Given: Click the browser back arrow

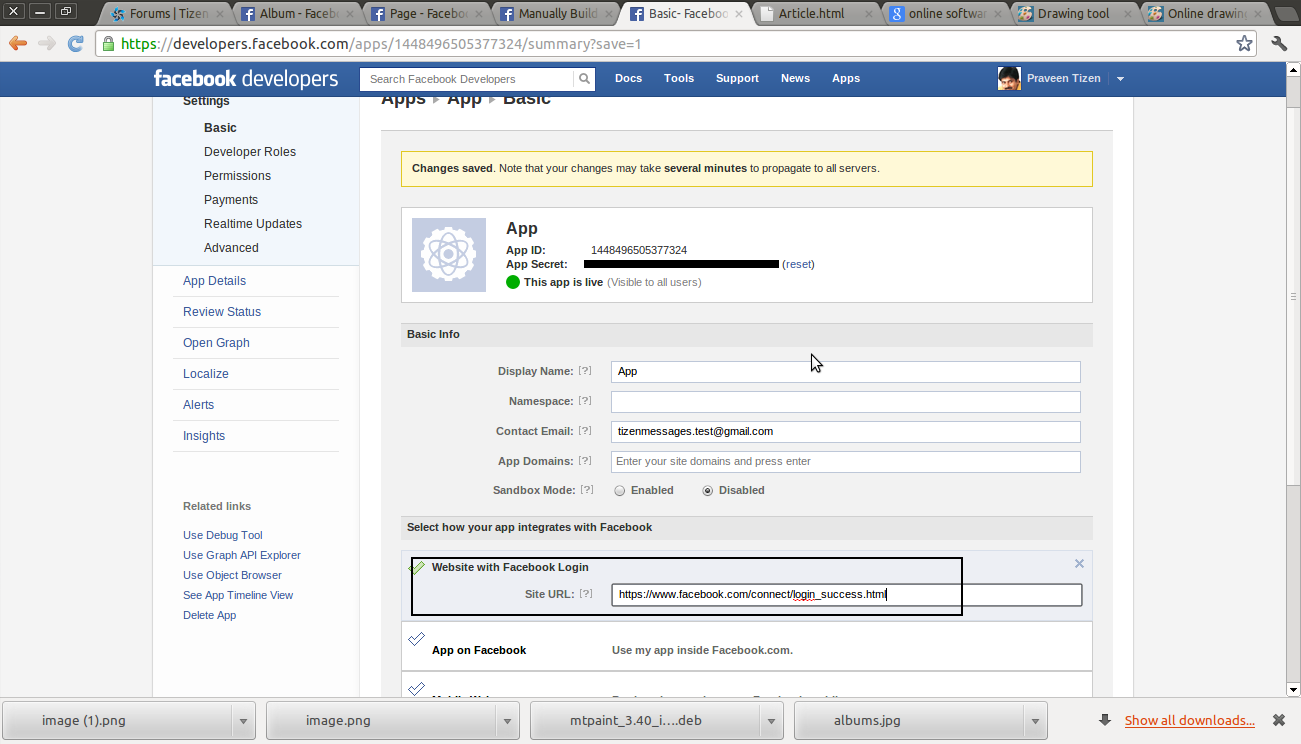Looking at the screenshot, I should [18, 44].
